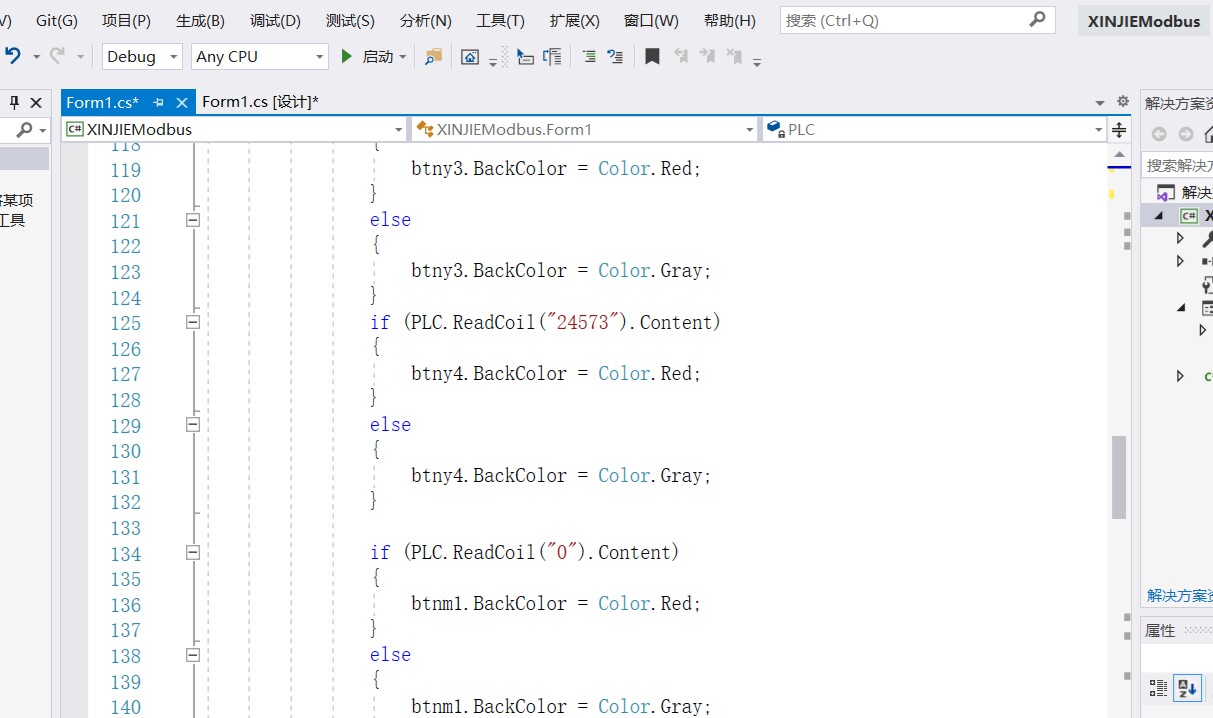The height and width of the screenshot is (718, 1213).
Task: Click the editor settings gear icon
Action: click(1123, 101)
